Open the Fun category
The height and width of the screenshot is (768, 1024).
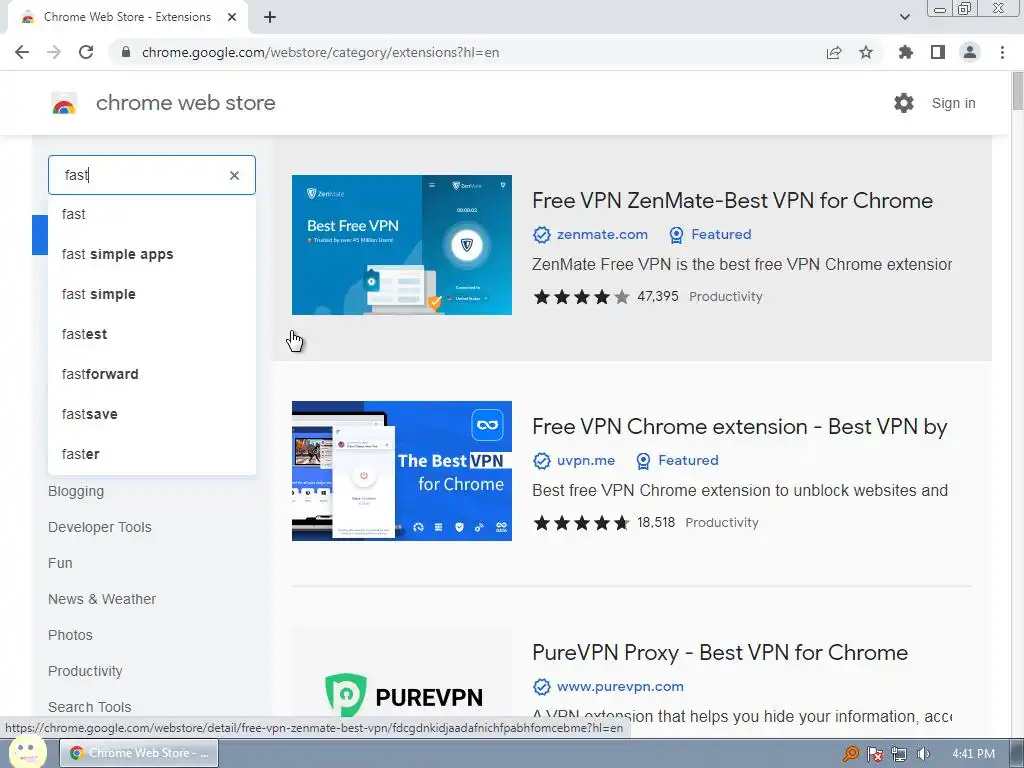[x=60, y=563]
